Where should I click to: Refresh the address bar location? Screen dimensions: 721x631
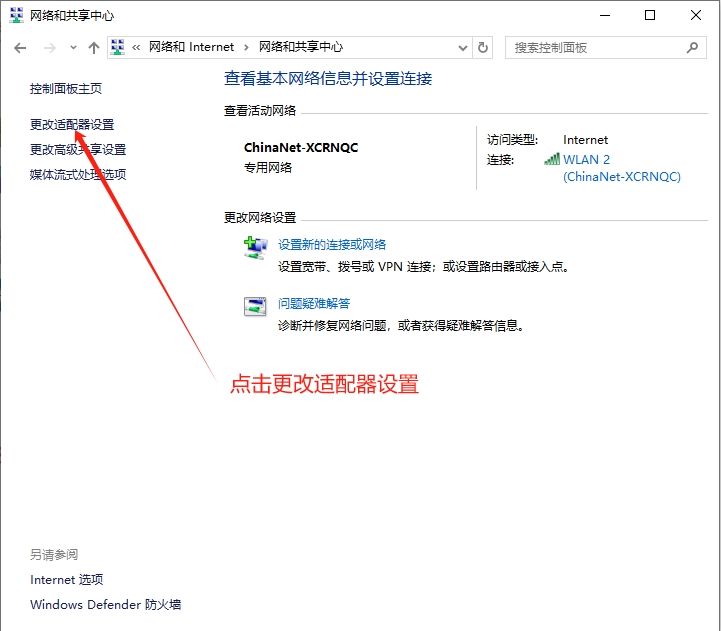tap(484, 47)
